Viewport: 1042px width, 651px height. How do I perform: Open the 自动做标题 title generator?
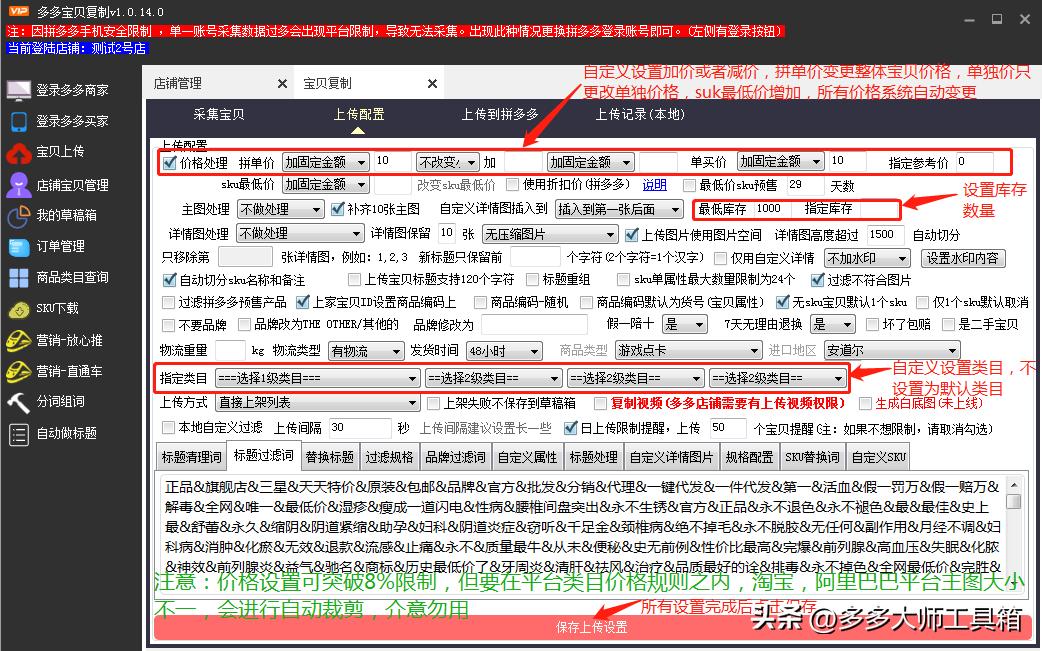(x=66, y=434)
